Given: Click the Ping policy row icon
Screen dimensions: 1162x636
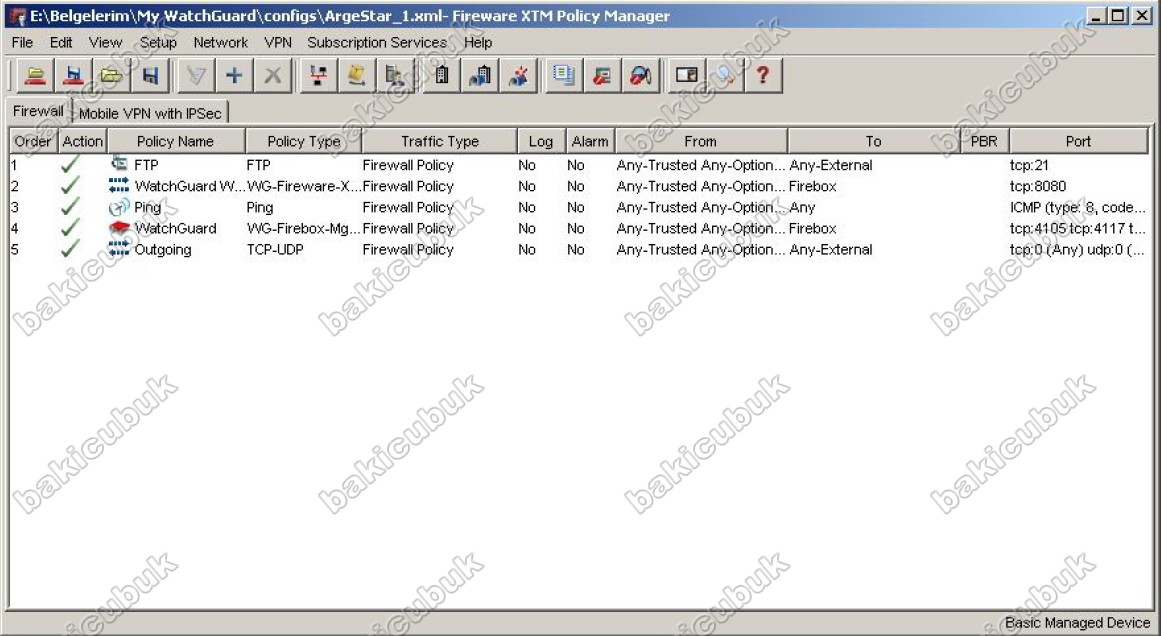Looking at the screenshot, I should click(x=119, y=208).
